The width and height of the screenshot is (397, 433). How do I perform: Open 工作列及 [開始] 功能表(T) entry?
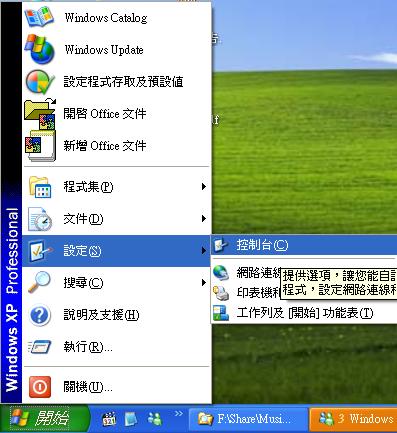[304, 313]
